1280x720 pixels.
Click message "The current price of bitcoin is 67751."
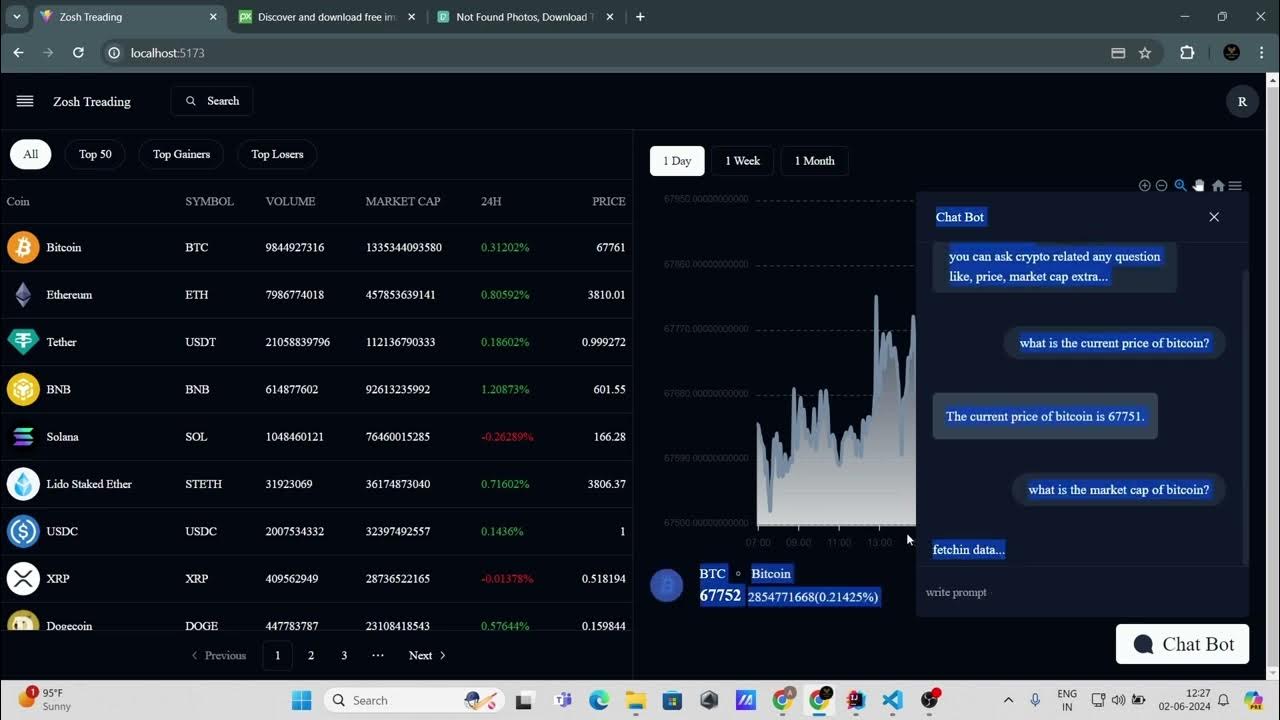tap(1045, 416)
